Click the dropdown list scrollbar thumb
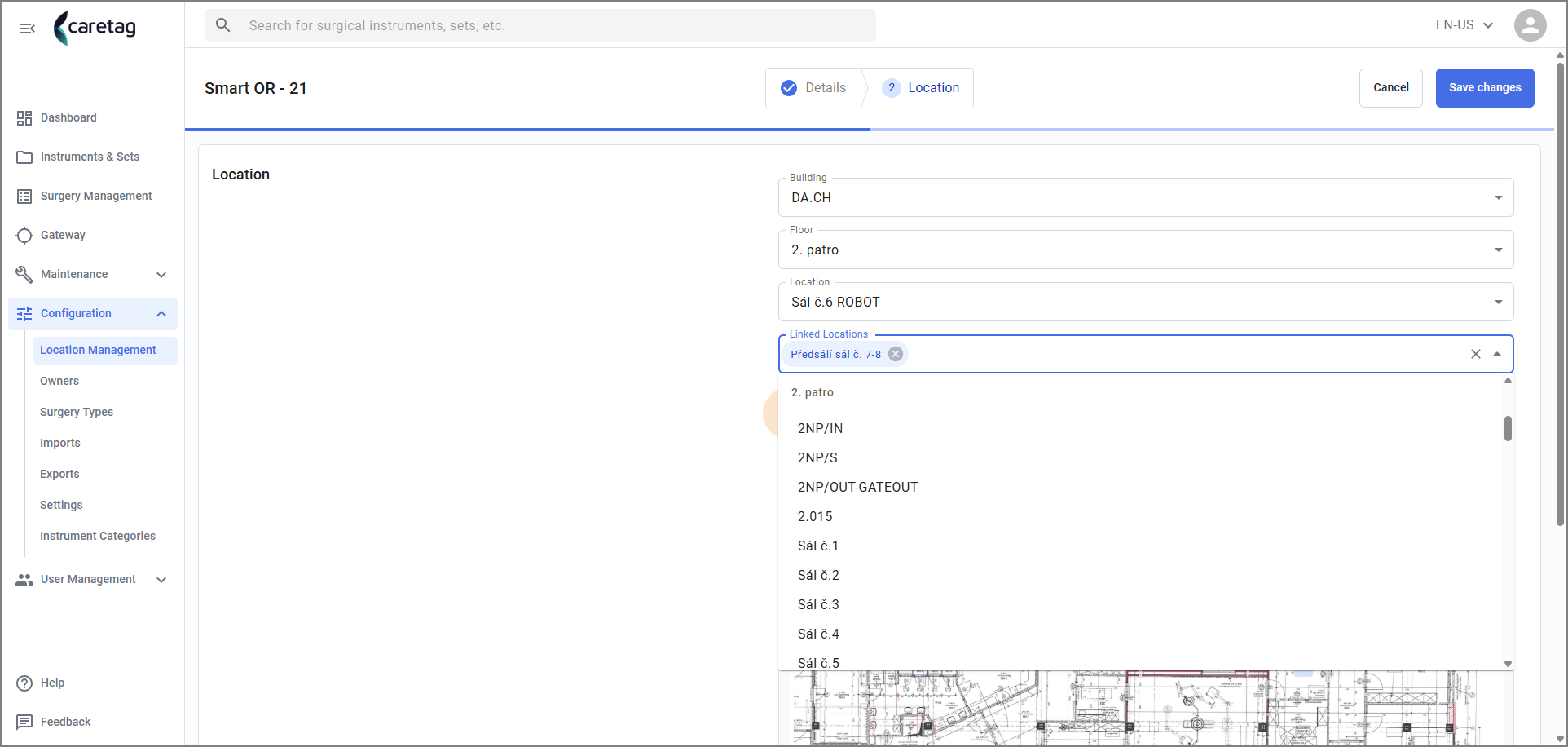Screen dimensions: 1568x747 [x=1508, y=428]
